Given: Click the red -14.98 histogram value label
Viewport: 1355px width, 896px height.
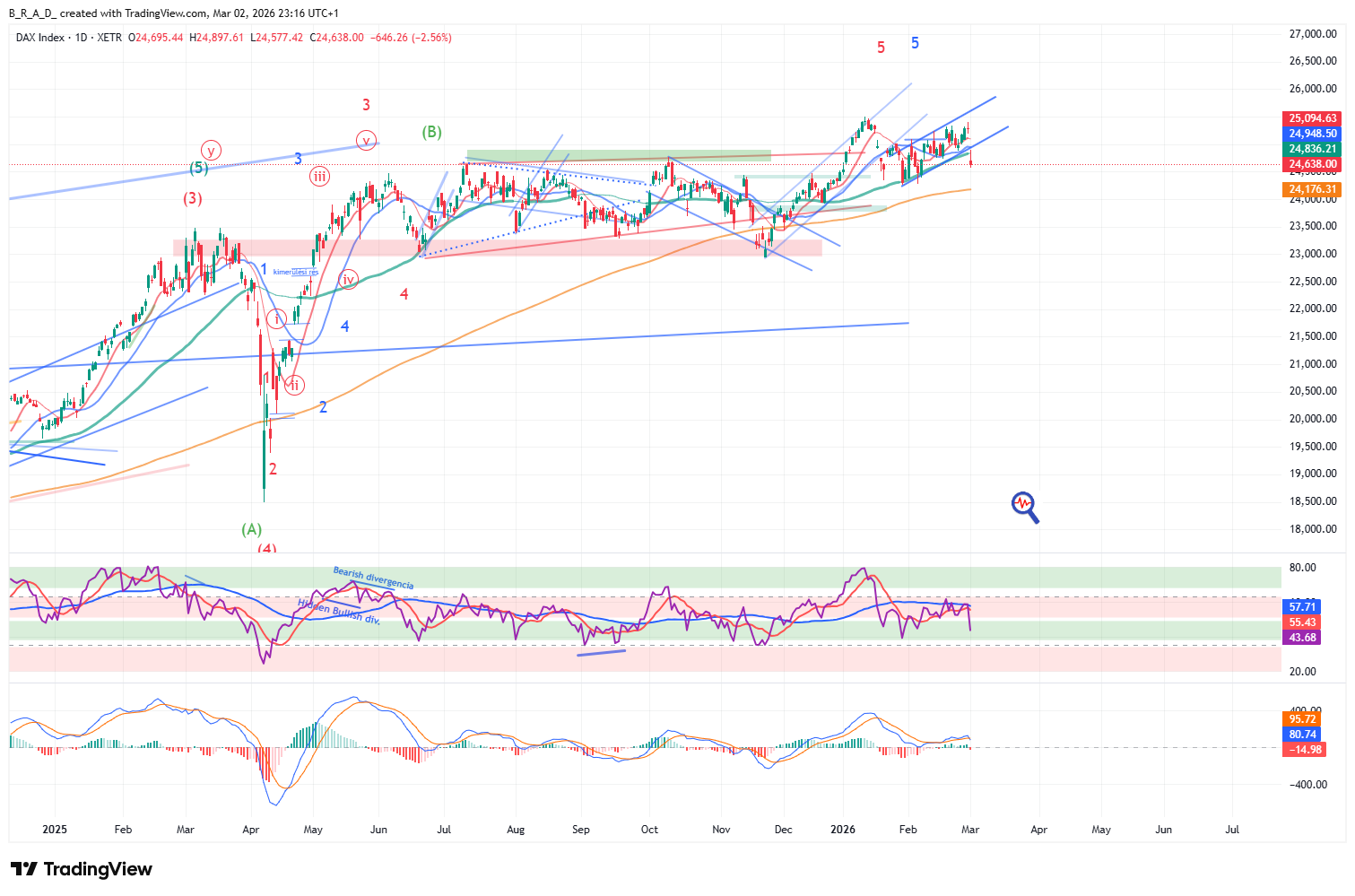Looking at the screenshot, I should coord(1304,750).
